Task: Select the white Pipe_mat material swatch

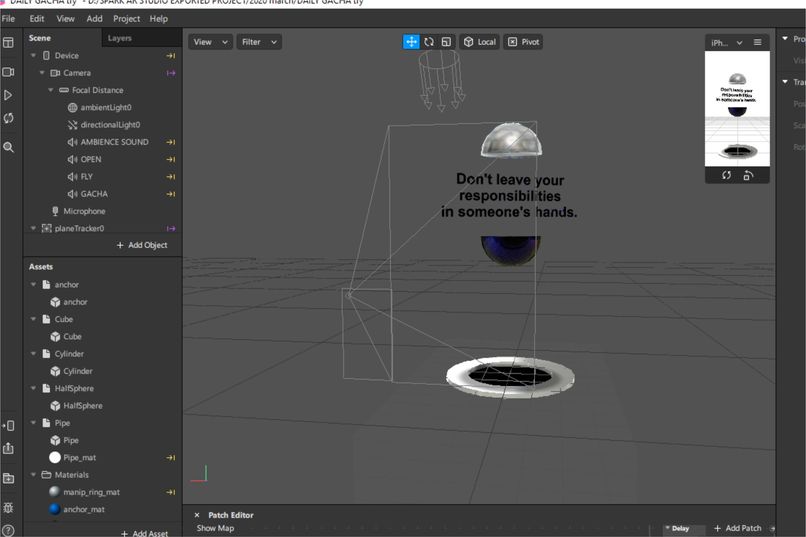Action: (55, 457)
